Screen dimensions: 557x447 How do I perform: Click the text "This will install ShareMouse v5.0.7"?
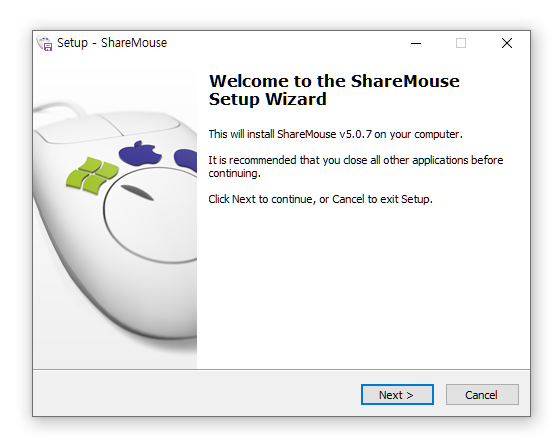[x=290, y=134]
